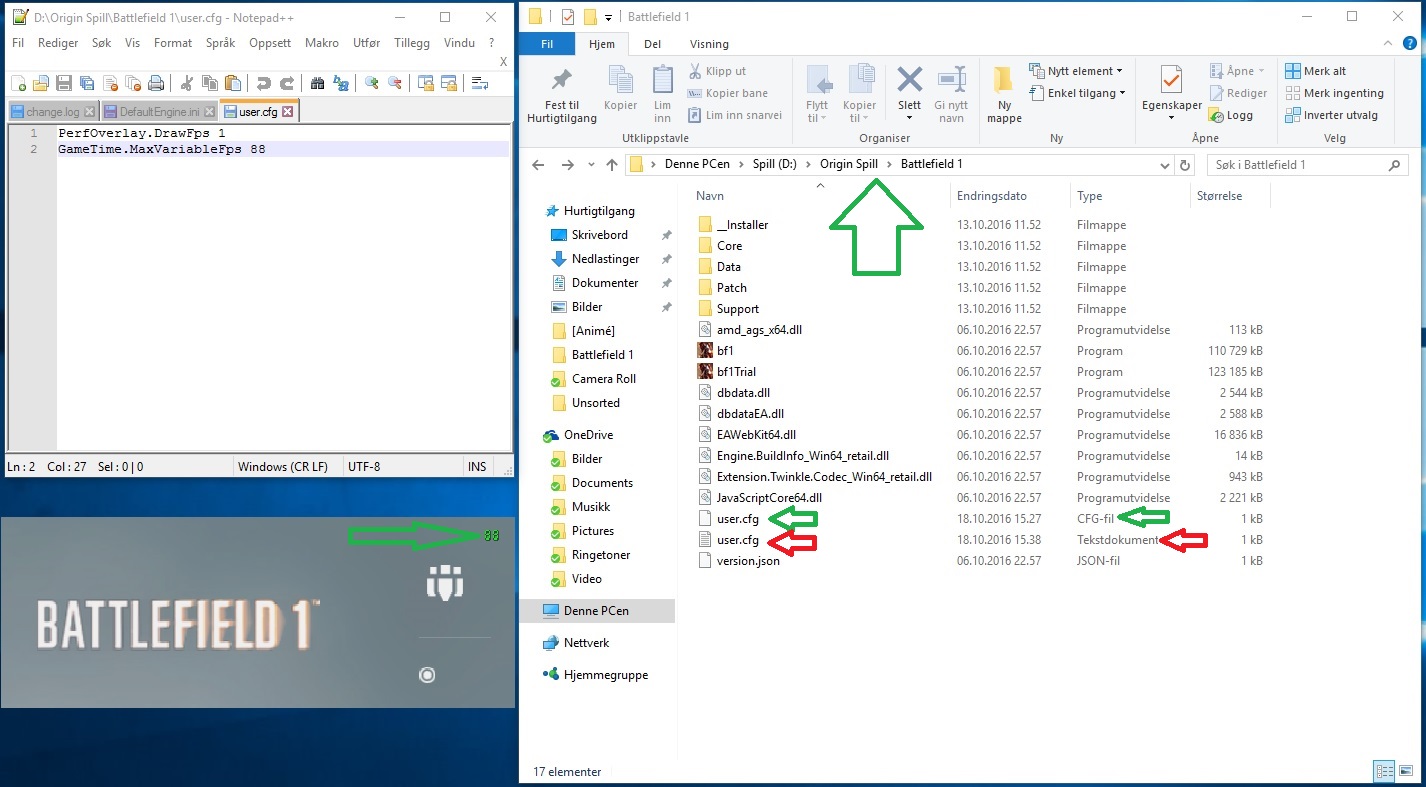Image resolution: width=1426 pixels, height=787 pixels.
Task: Open Quick Access Toolbar customize dropdown
Action: [x=608, y=17]
